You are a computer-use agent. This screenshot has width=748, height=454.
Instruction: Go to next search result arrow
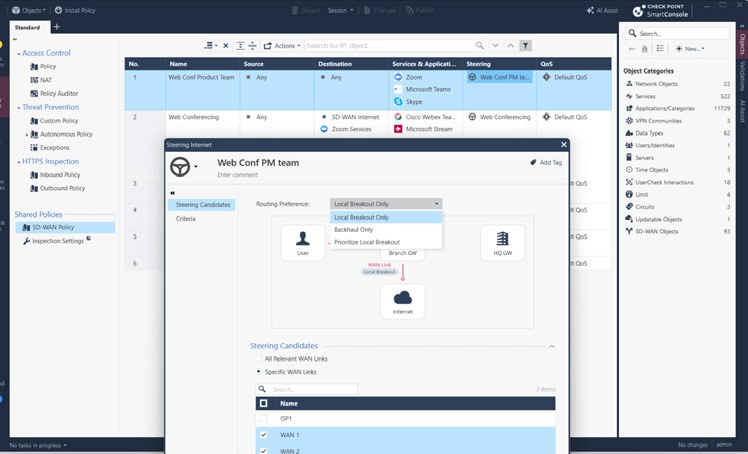(495, 46)
